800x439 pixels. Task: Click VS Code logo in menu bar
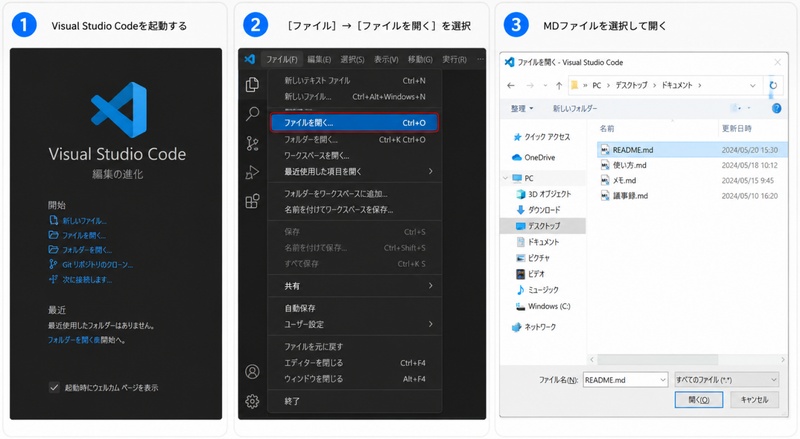pos(249,59)
